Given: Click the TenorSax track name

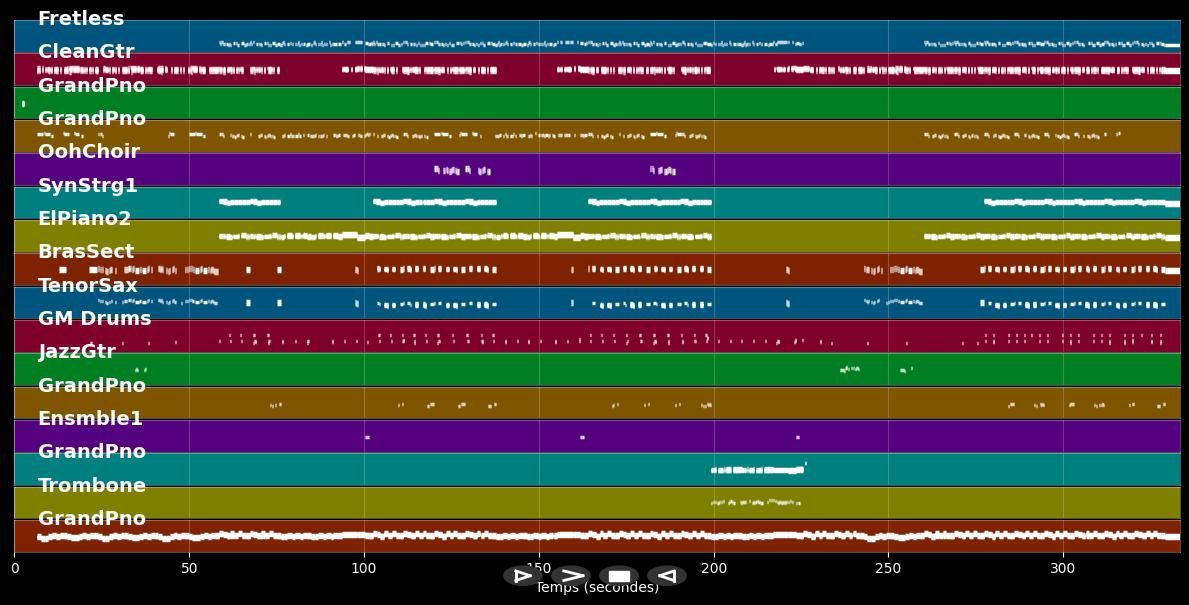Looking at the screenshot, I should click(88, 286).
